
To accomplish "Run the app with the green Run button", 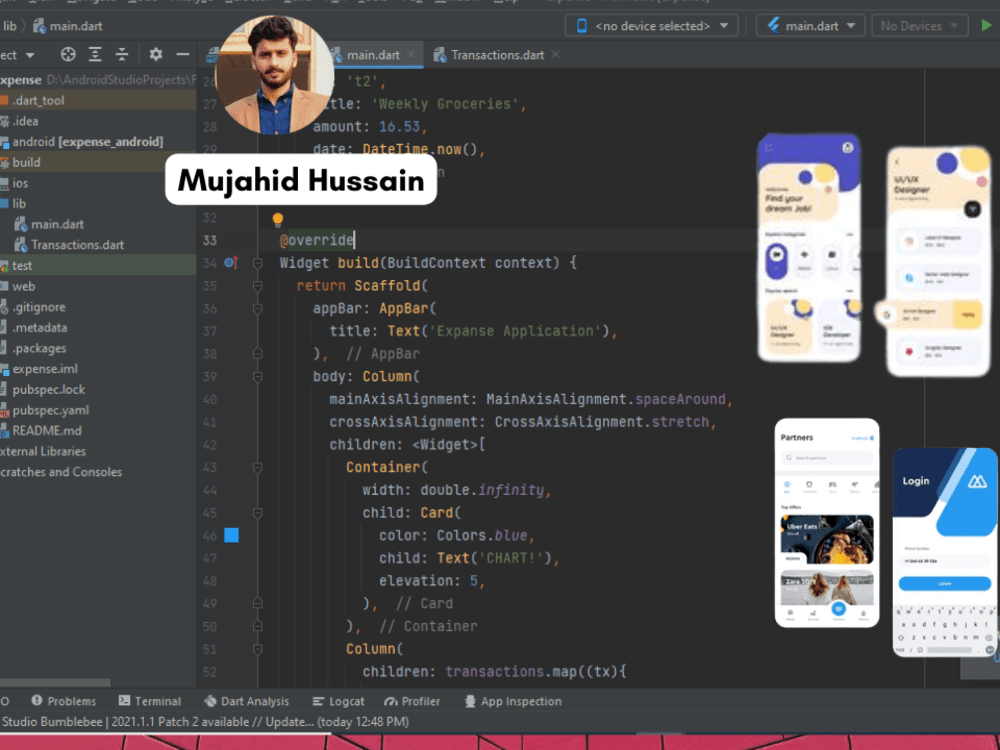I will click(988, 25).
